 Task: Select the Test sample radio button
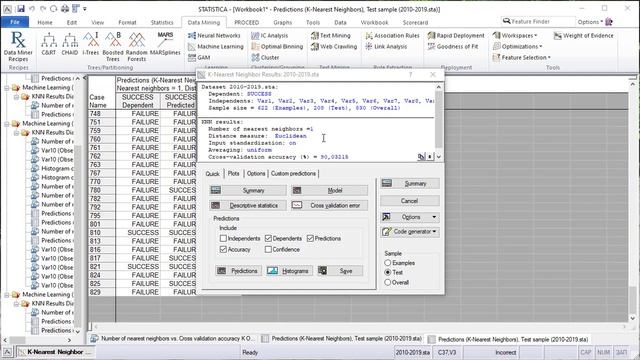click(388, 272)
